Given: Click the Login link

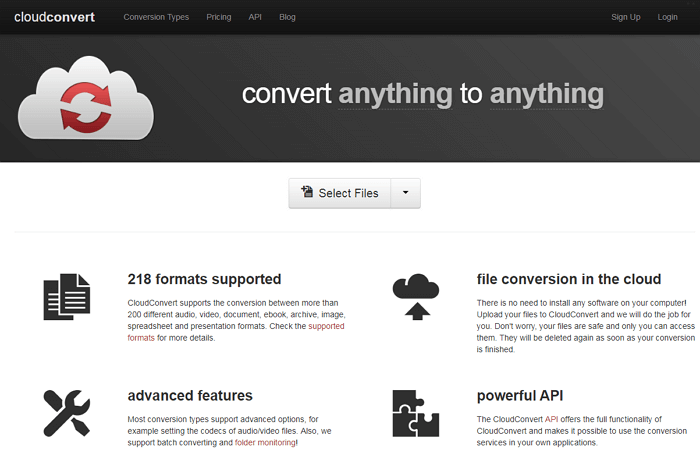Looking at the screenshot, I should pyautogui.click(x=667, y=17).
